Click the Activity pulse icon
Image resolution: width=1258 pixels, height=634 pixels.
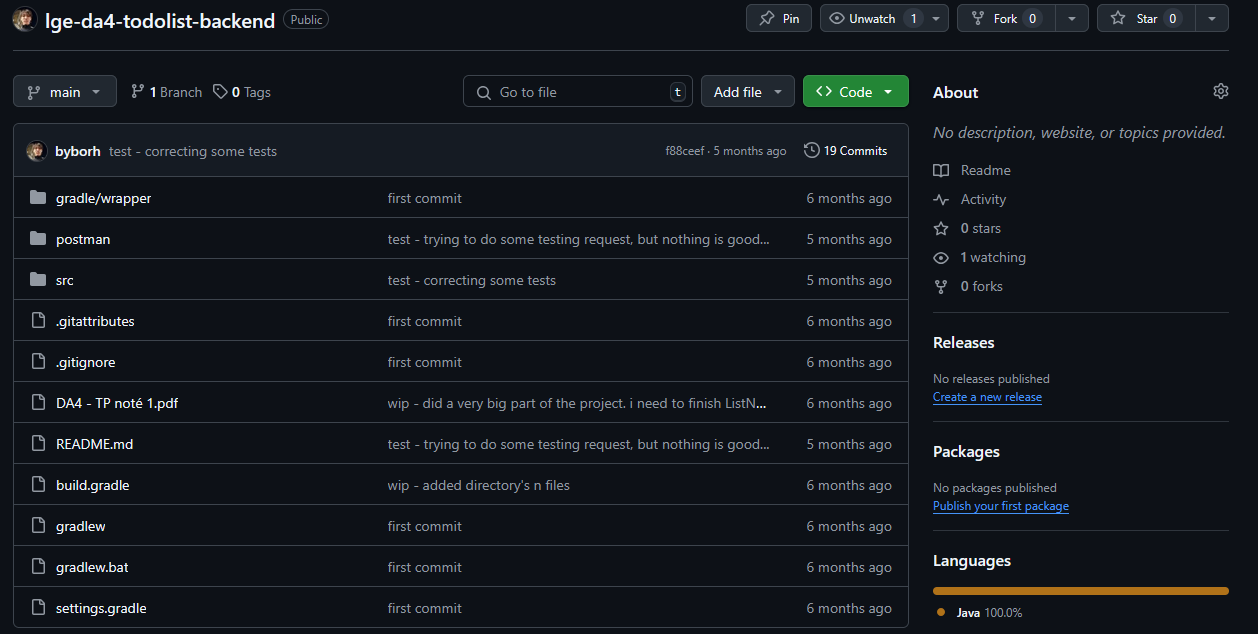940,199
